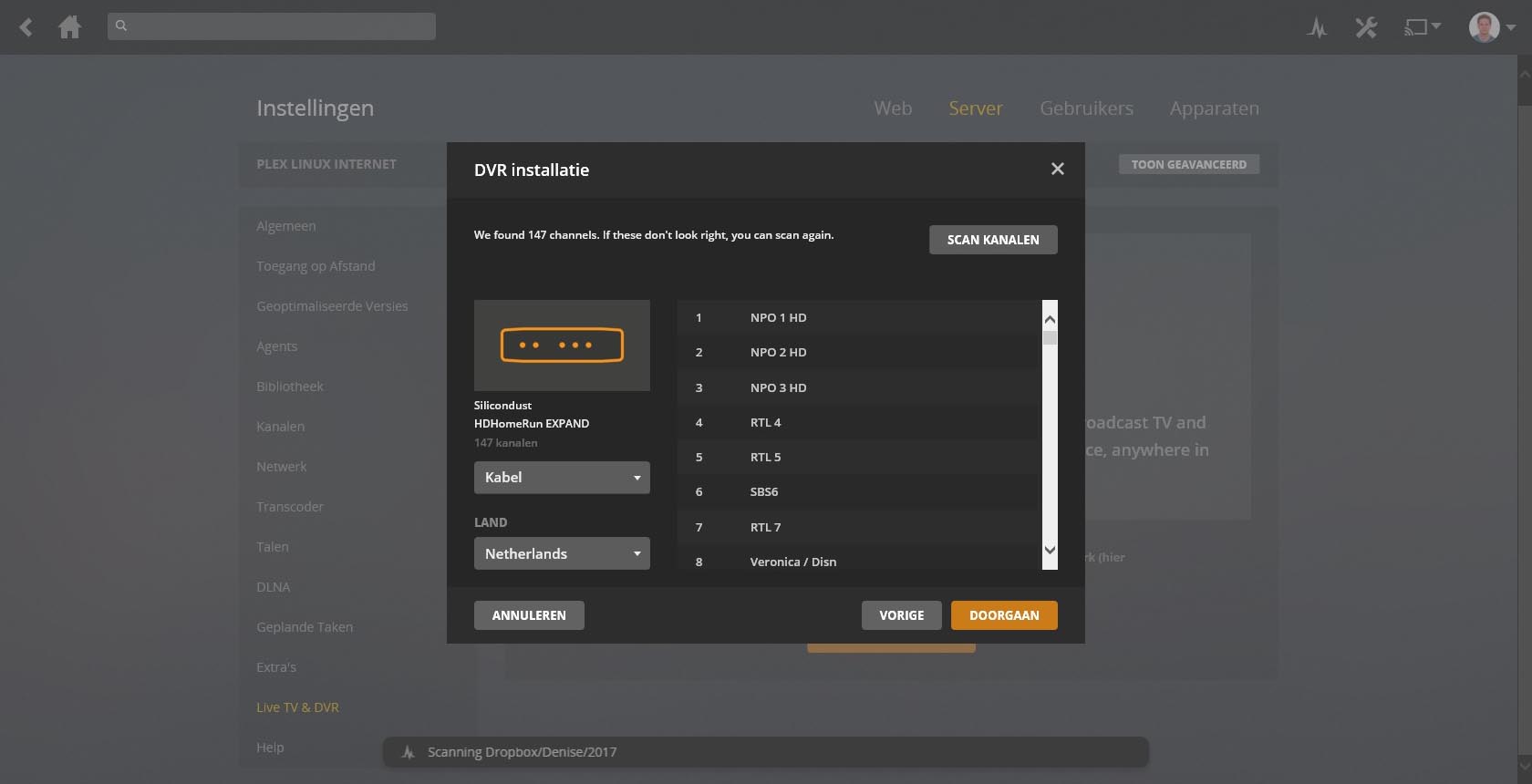Screen dimensions: 1532x784
Task: Switch to the Apparaten tab
Action: coord(1214,108)
